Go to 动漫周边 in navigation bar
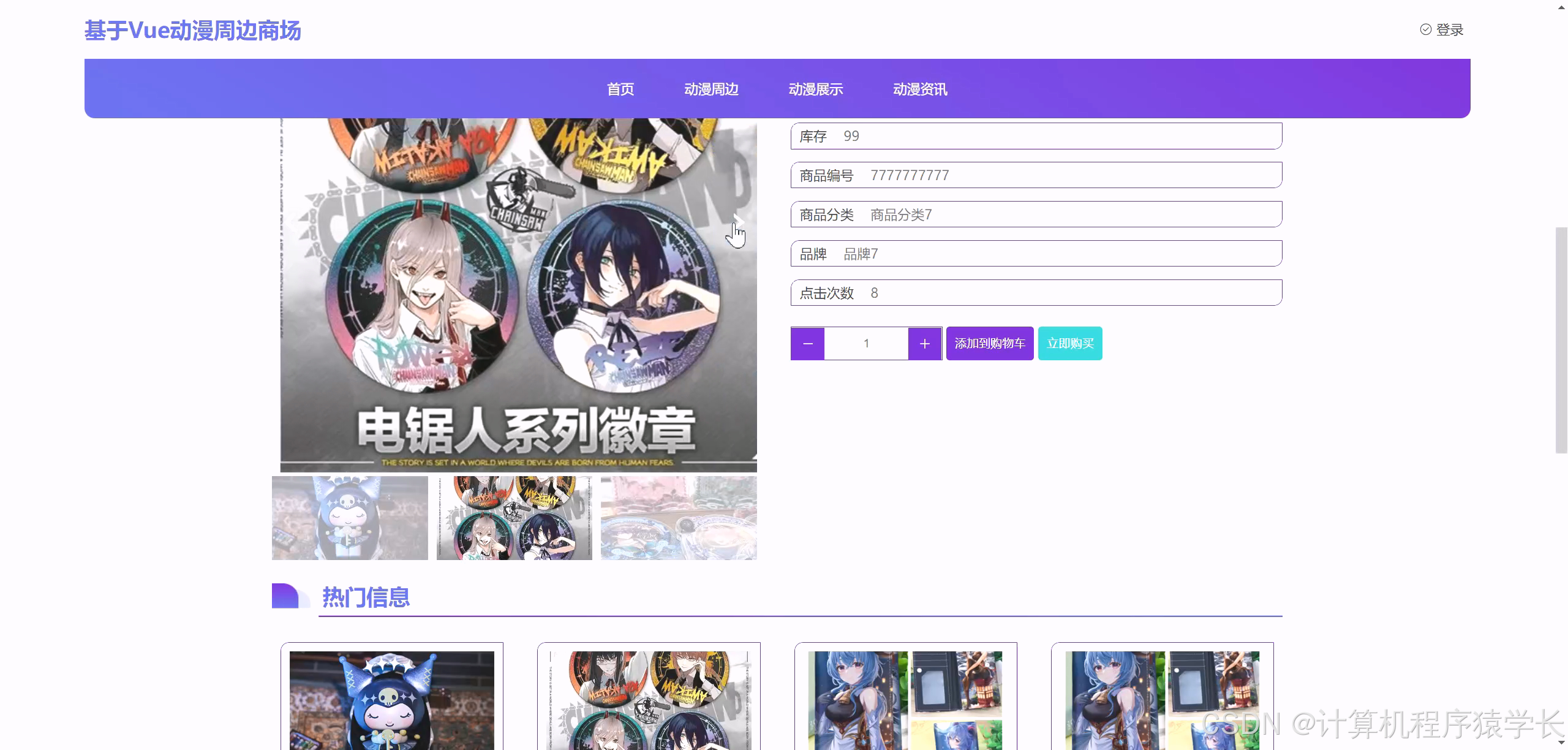 (711, 89)
